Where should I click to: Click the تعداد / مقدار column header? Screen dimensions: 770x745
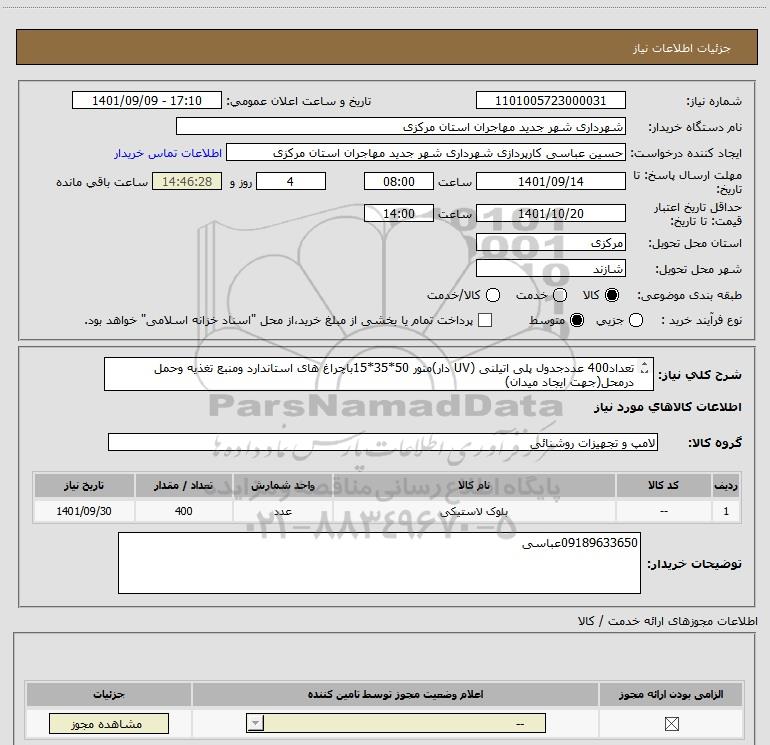[x=183, y=485]
